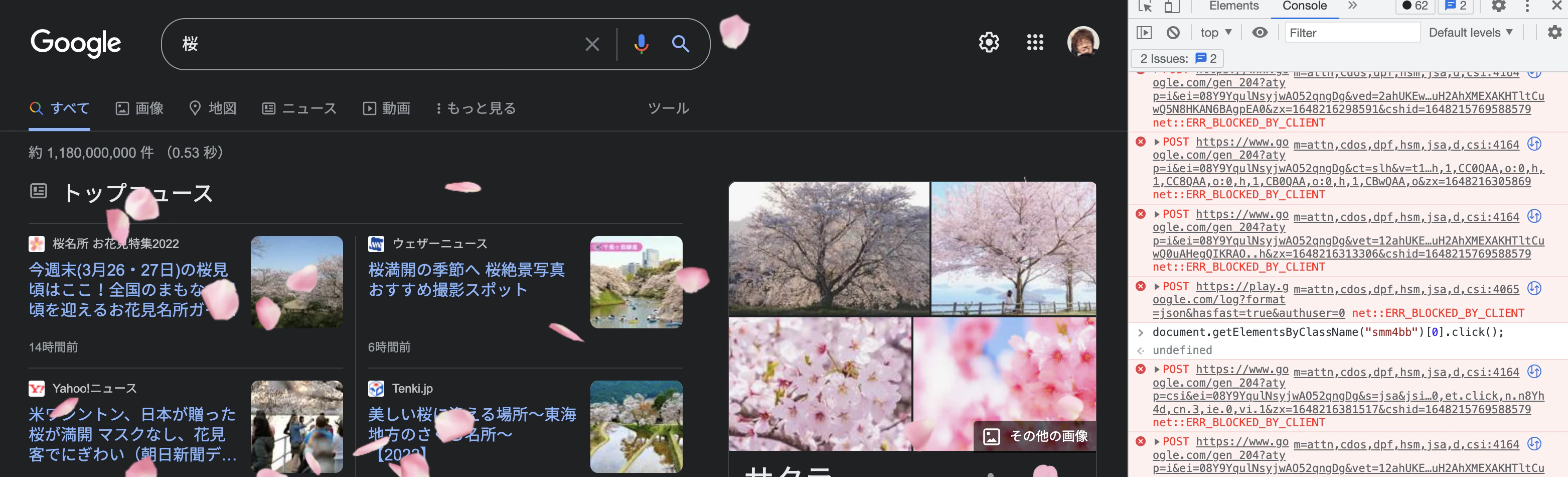Open the Default levels dropdown
This screenshot has height=477, width=1568.
pyautogui.click(x=1470, y=32)
